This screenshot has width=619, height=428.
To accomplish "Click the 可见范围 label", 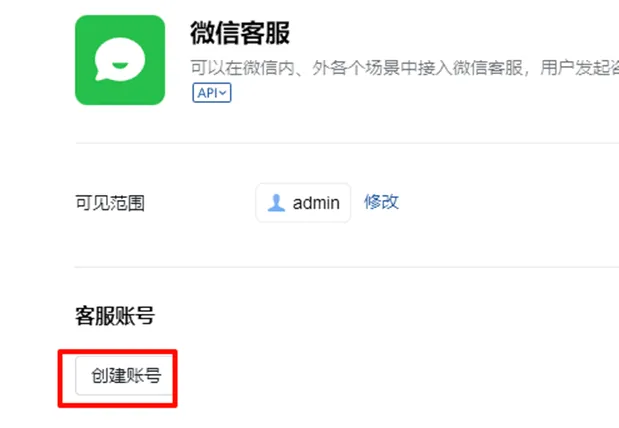I will pyautogui.click(x=110, y=203).
